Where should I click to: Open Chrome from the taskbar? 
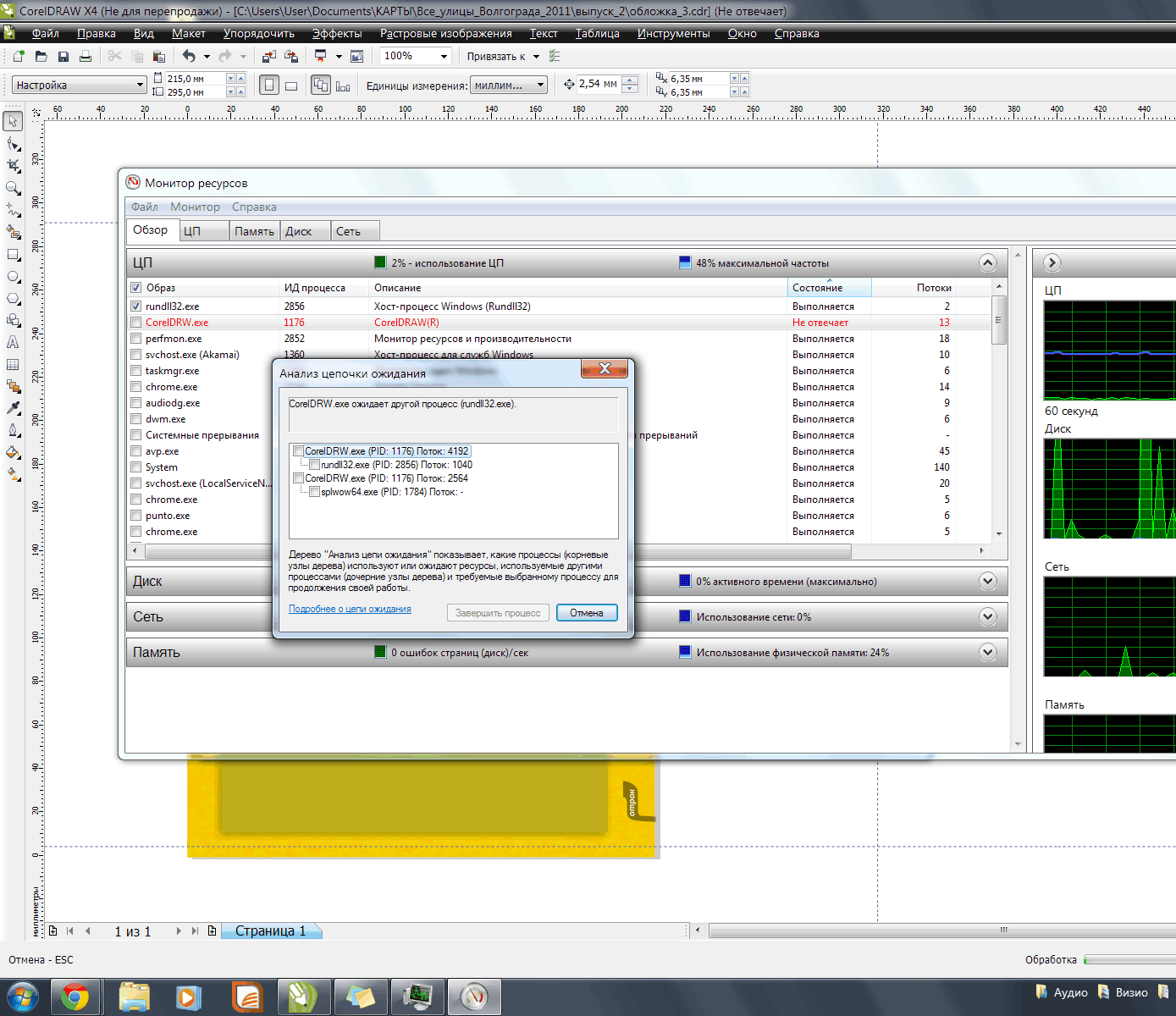coord(75,997)
